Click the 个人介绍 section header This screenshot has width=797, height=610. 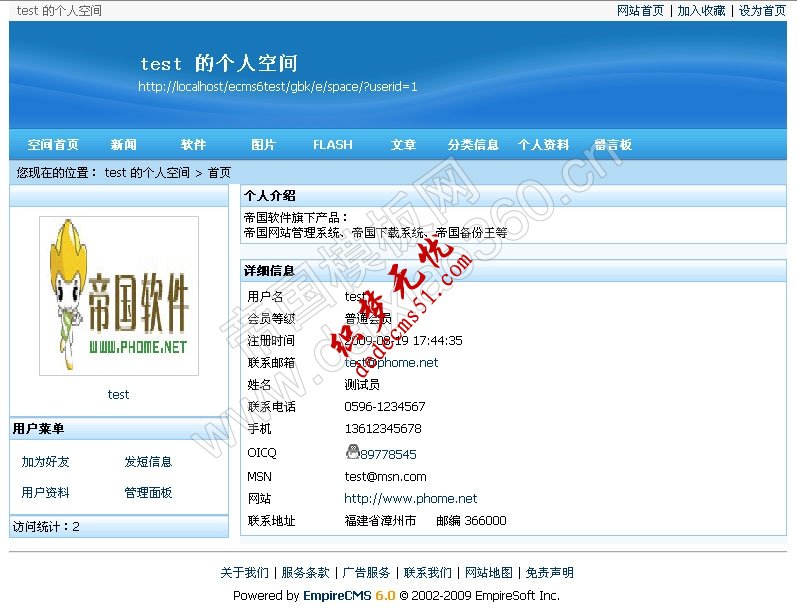coord(513,196)
